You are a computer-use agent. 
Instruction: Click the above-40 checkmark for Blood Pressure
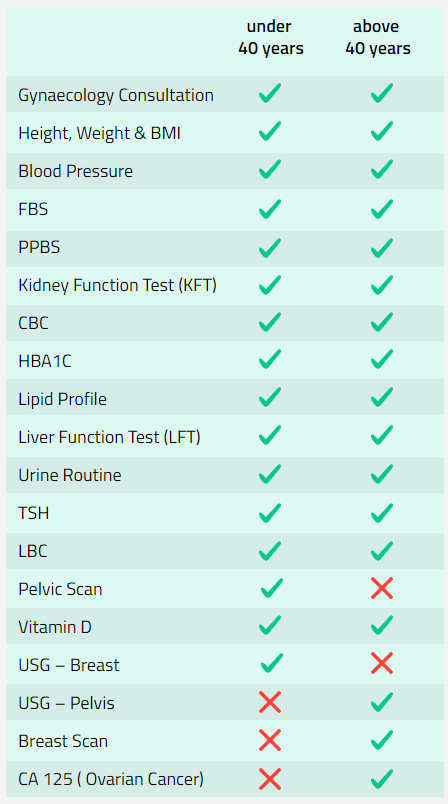tap(382, 169)
